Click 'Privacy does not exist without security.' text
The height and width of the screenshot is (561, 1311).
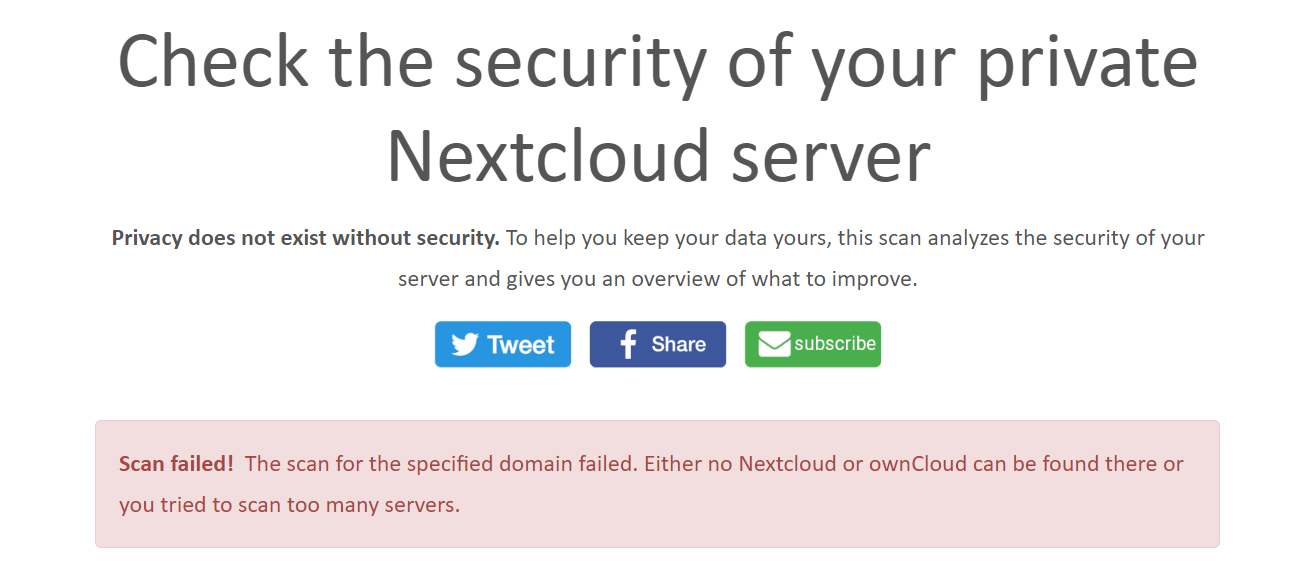pos(305,238)
